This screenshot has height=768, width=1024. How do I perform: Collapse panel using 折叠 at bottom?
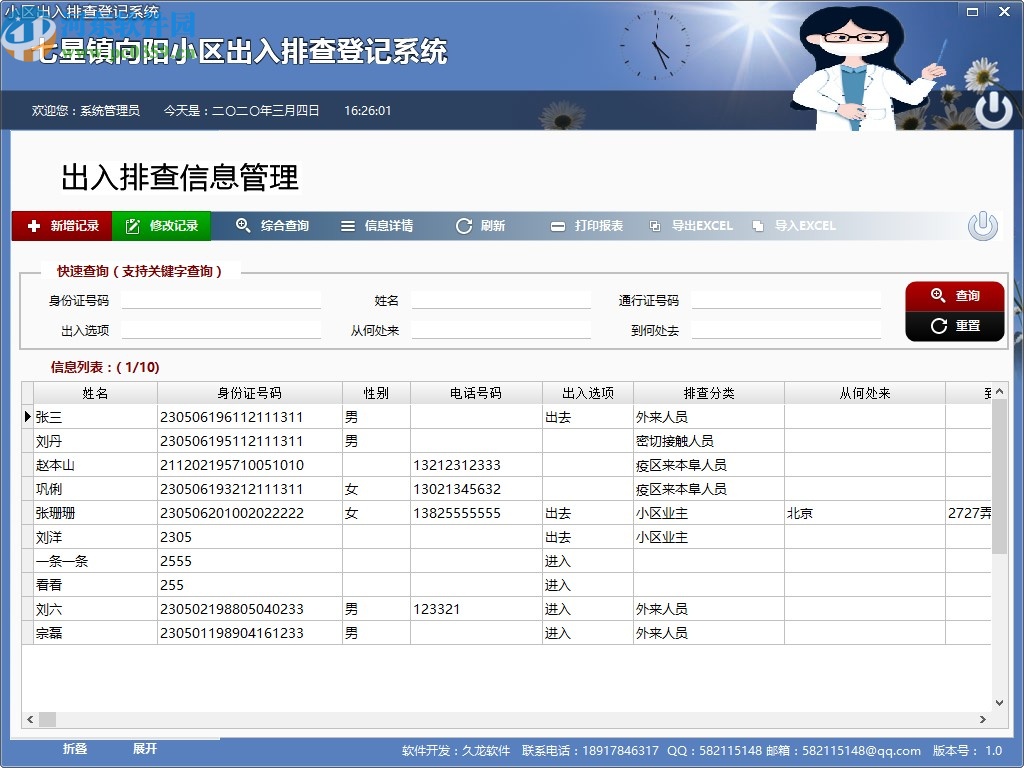75,748
